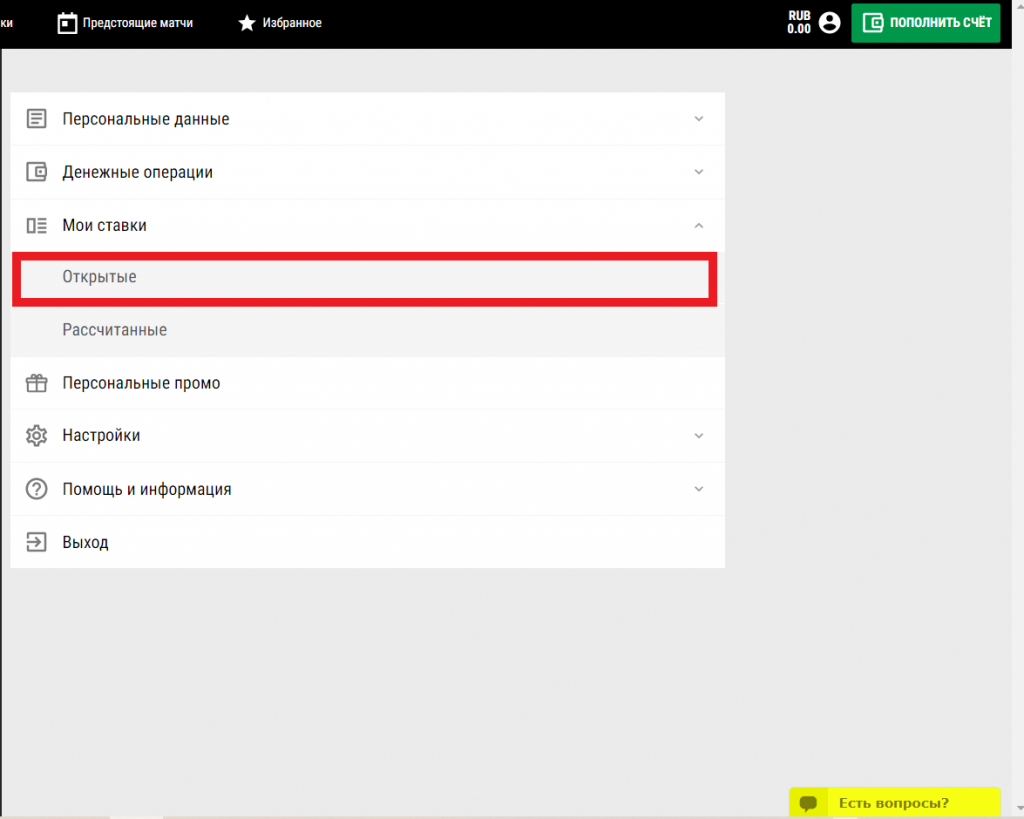
Task: Click the ПОПОЛНИТЬ СЧЁТ deposit button
Action: coord(925,23)
